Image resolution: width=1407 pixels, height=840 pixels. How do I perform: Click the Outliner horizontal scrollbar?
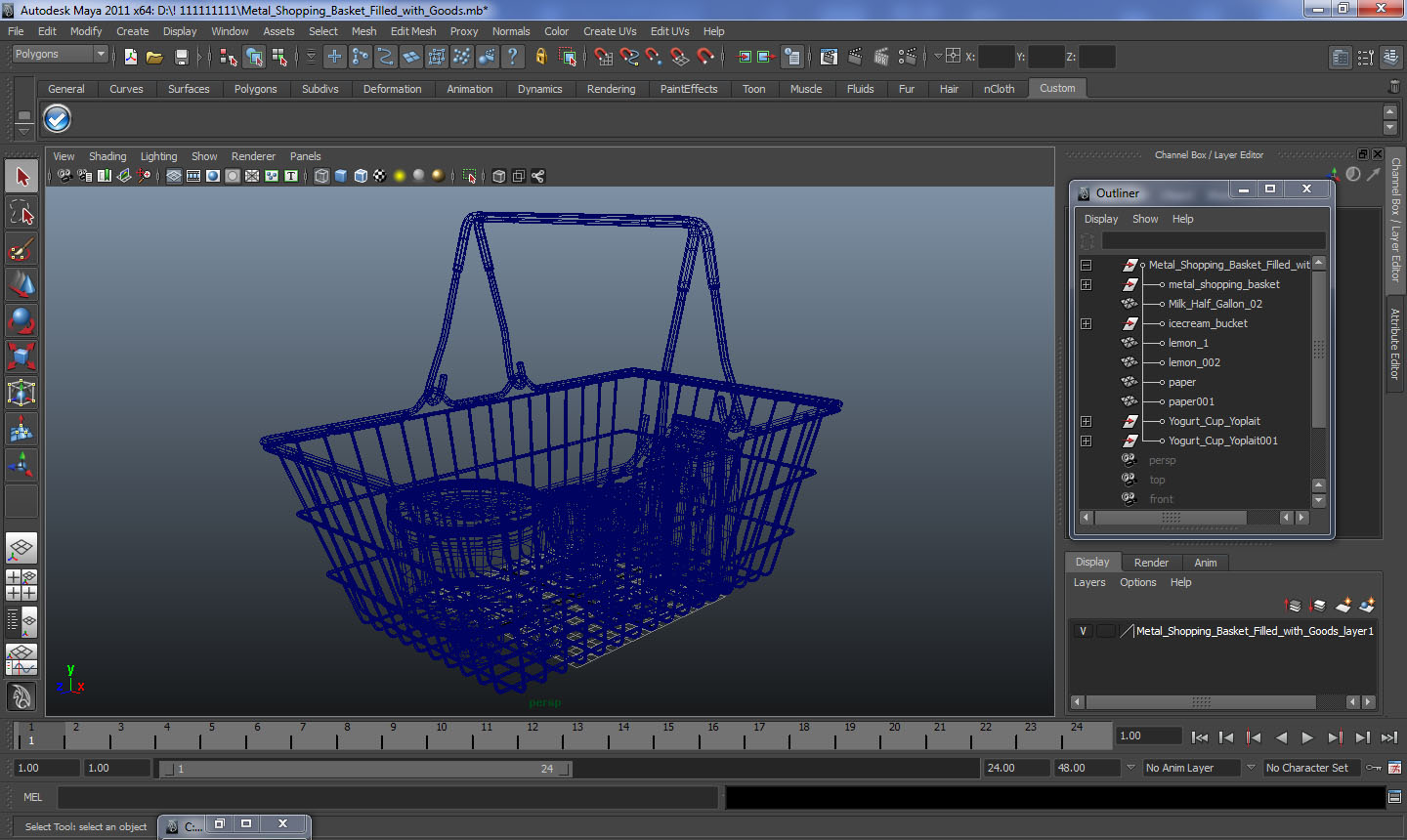point(1171,518)
